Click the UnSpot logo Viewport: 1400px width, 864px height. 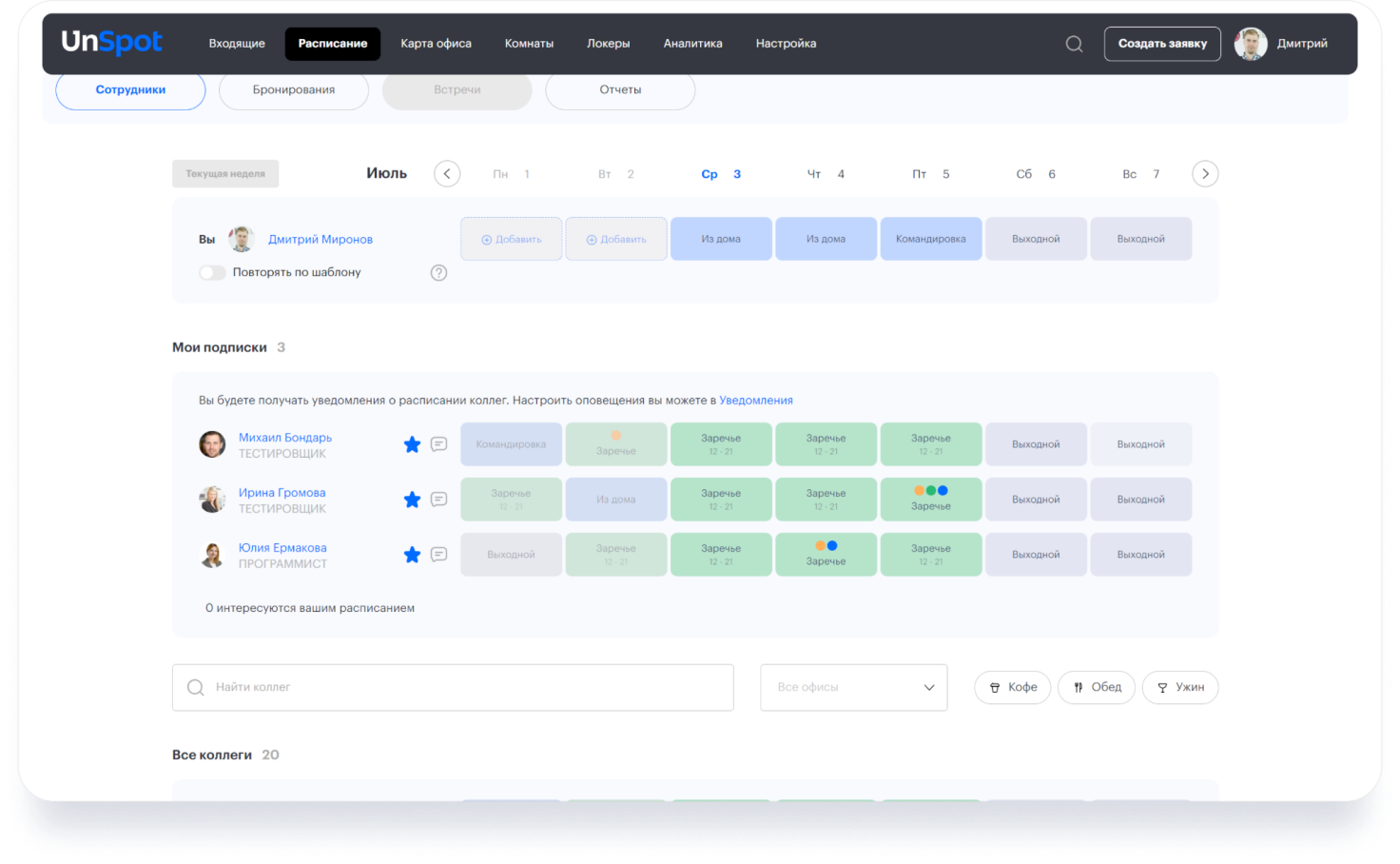pyautogui.click(x=111, y=42)
